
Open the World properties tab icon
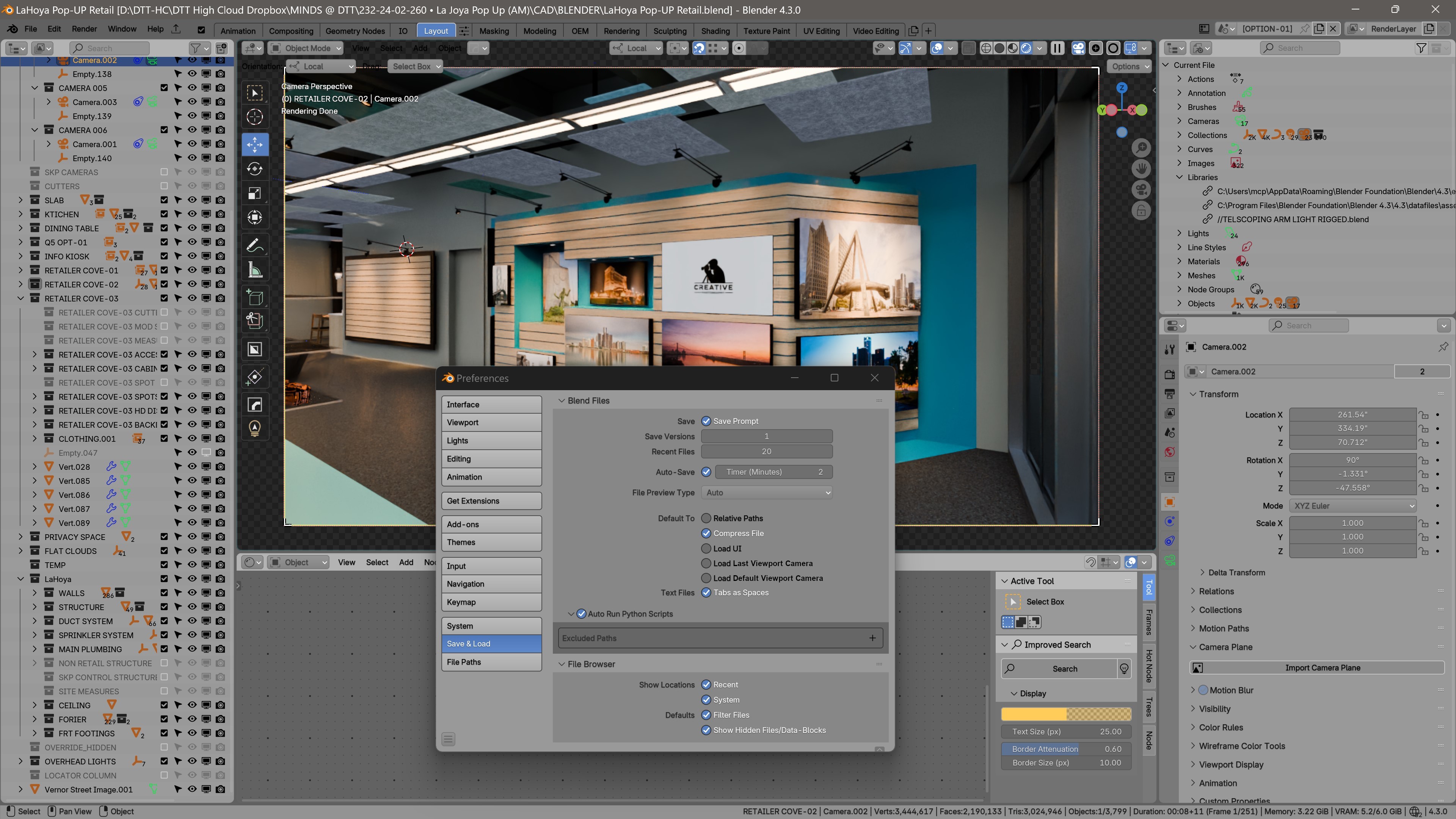pyautogui.click(x=1169, y=452)
